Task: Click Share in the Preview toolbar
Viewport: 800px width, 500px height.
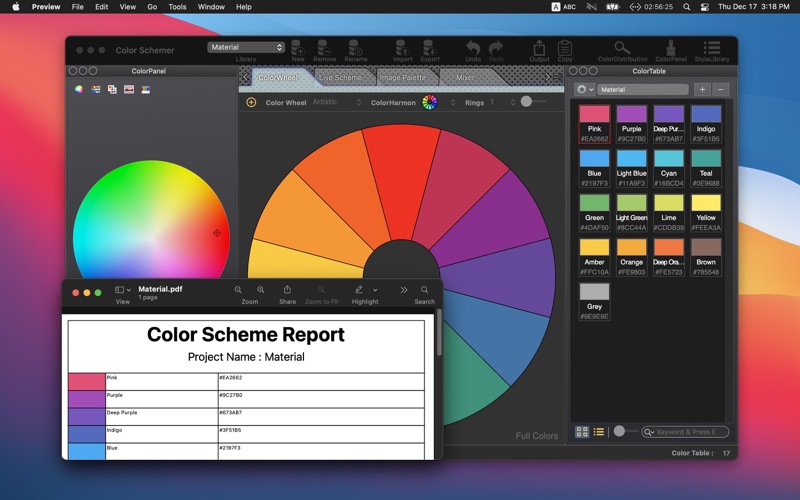Action: 287,290
